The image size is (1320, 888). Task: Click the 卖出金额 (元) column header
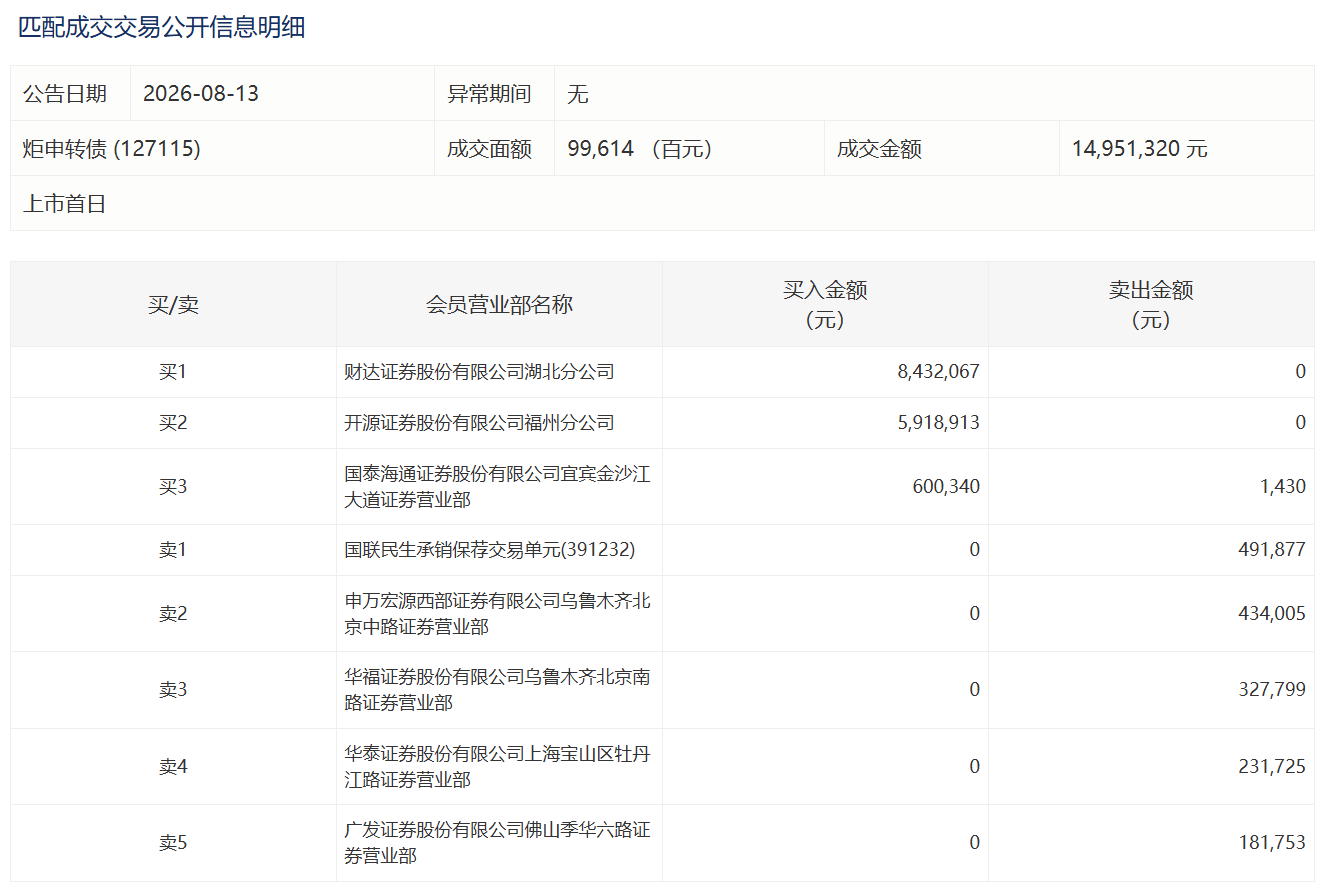click(x=1151, y=305)
